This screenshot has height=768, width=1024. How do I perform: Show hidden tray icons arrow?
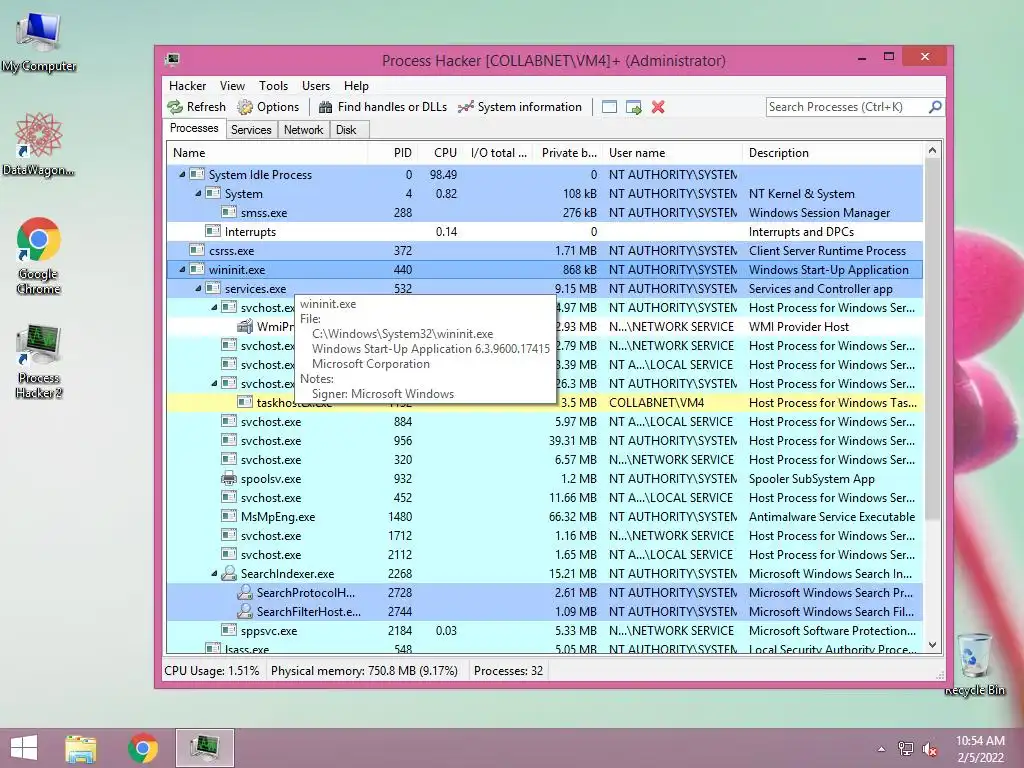[x=882, y=749]
